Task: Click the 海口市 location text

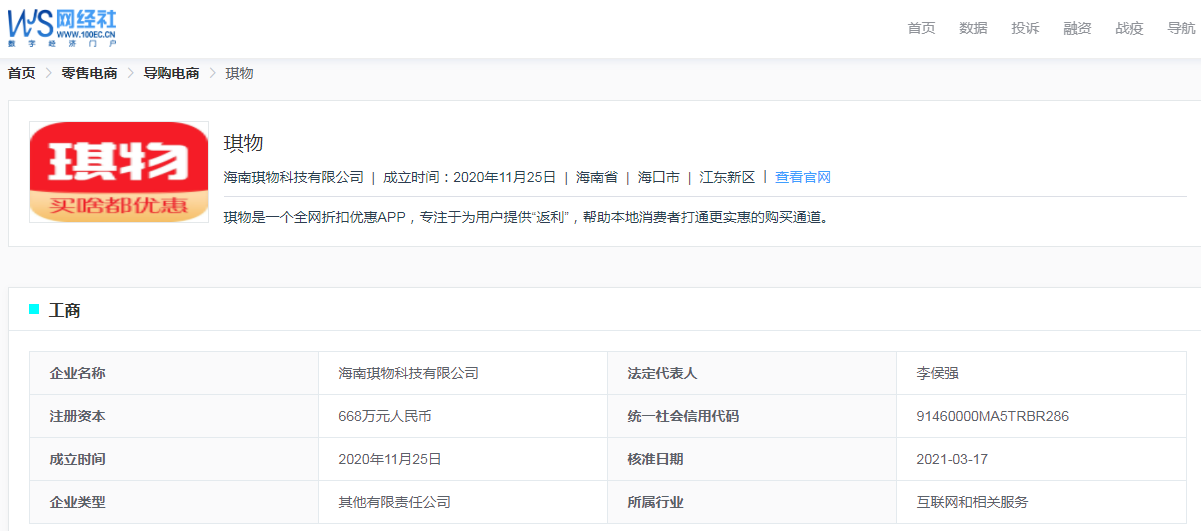Action: (x=658, y=177)
